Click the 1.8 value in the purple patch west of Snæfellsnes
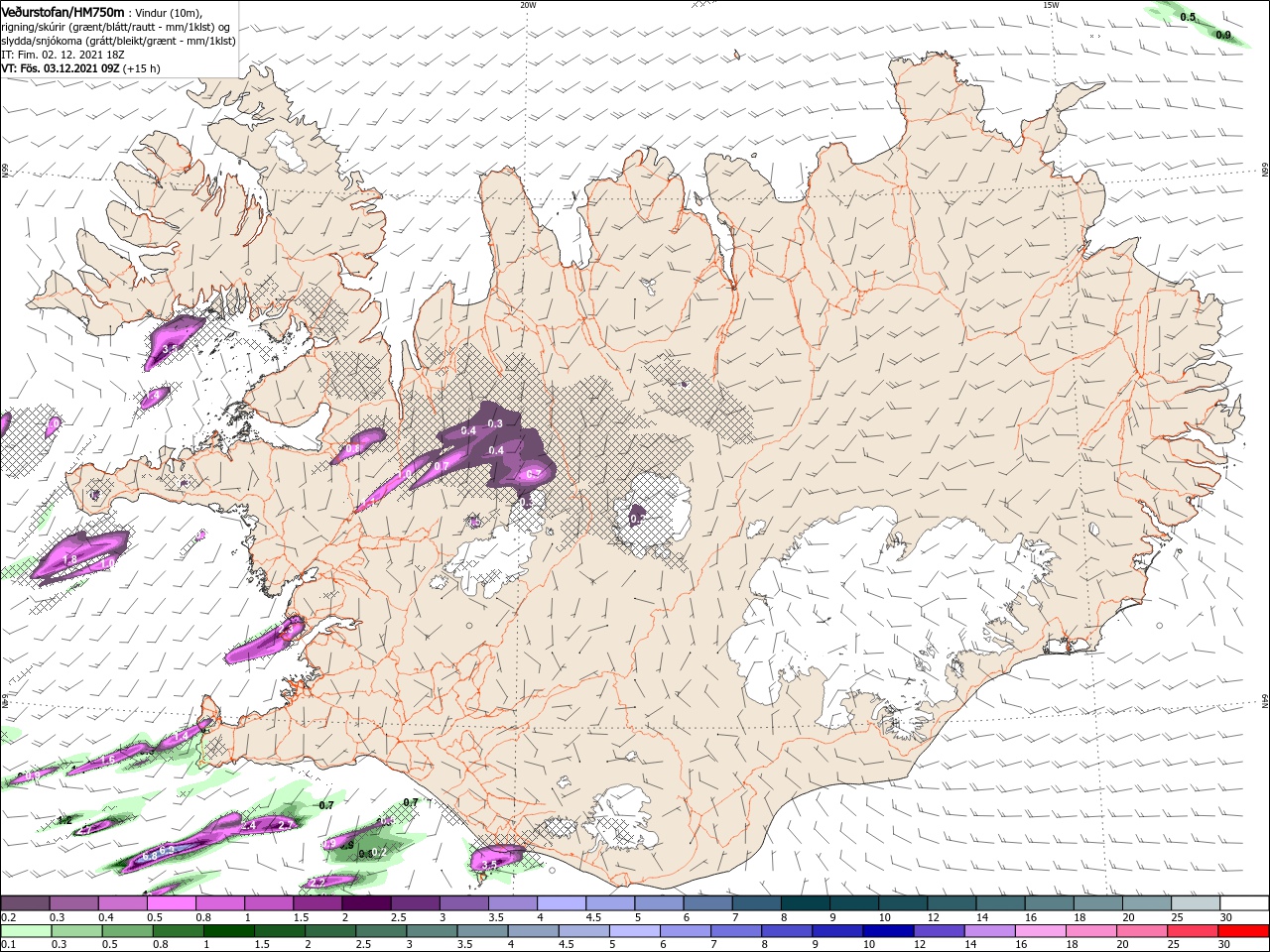The width and height of the screenshot is (1270, 952). point(69,560)
